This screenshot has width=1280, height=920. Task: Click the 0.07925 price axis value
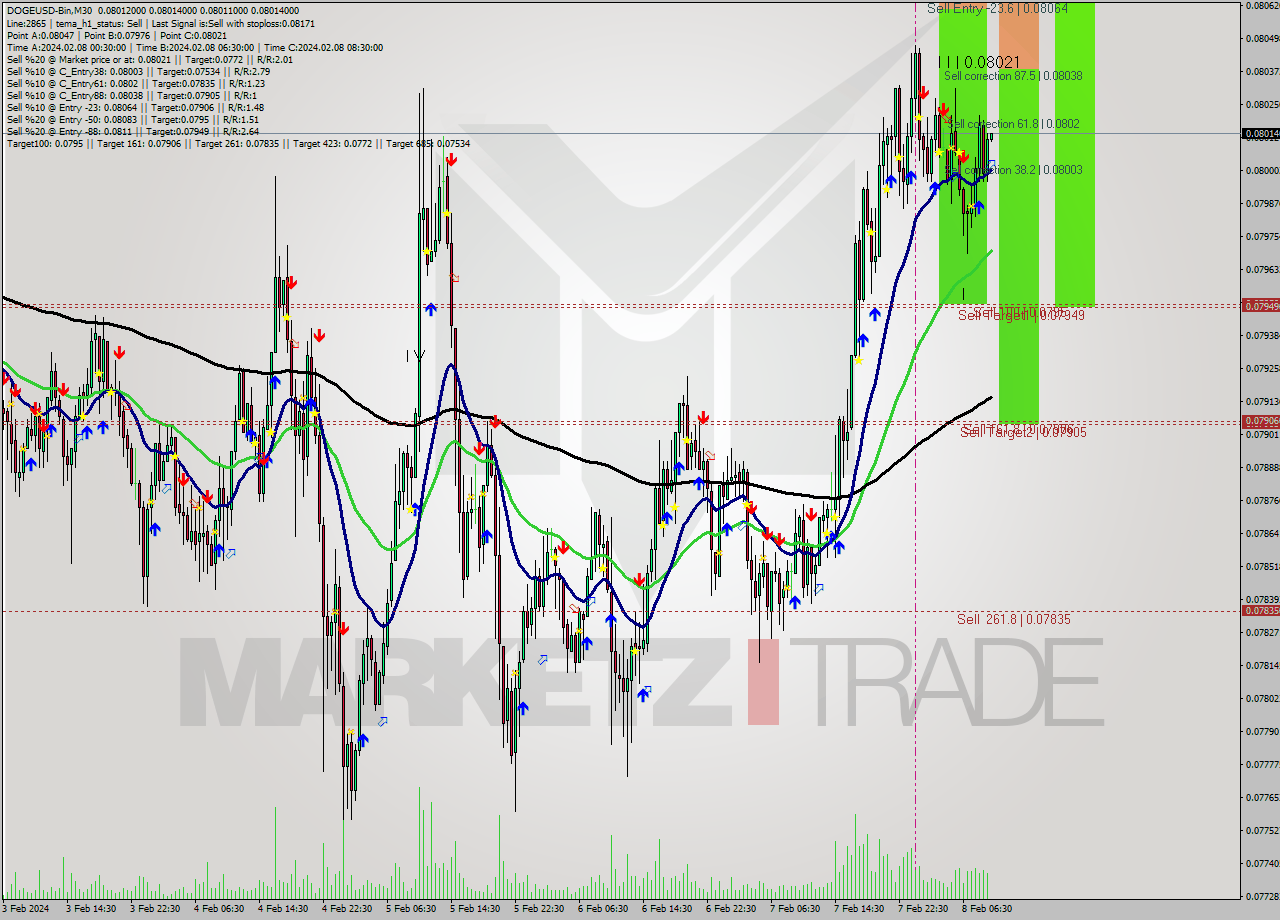pyautogui.click(x=1261, y=369)
